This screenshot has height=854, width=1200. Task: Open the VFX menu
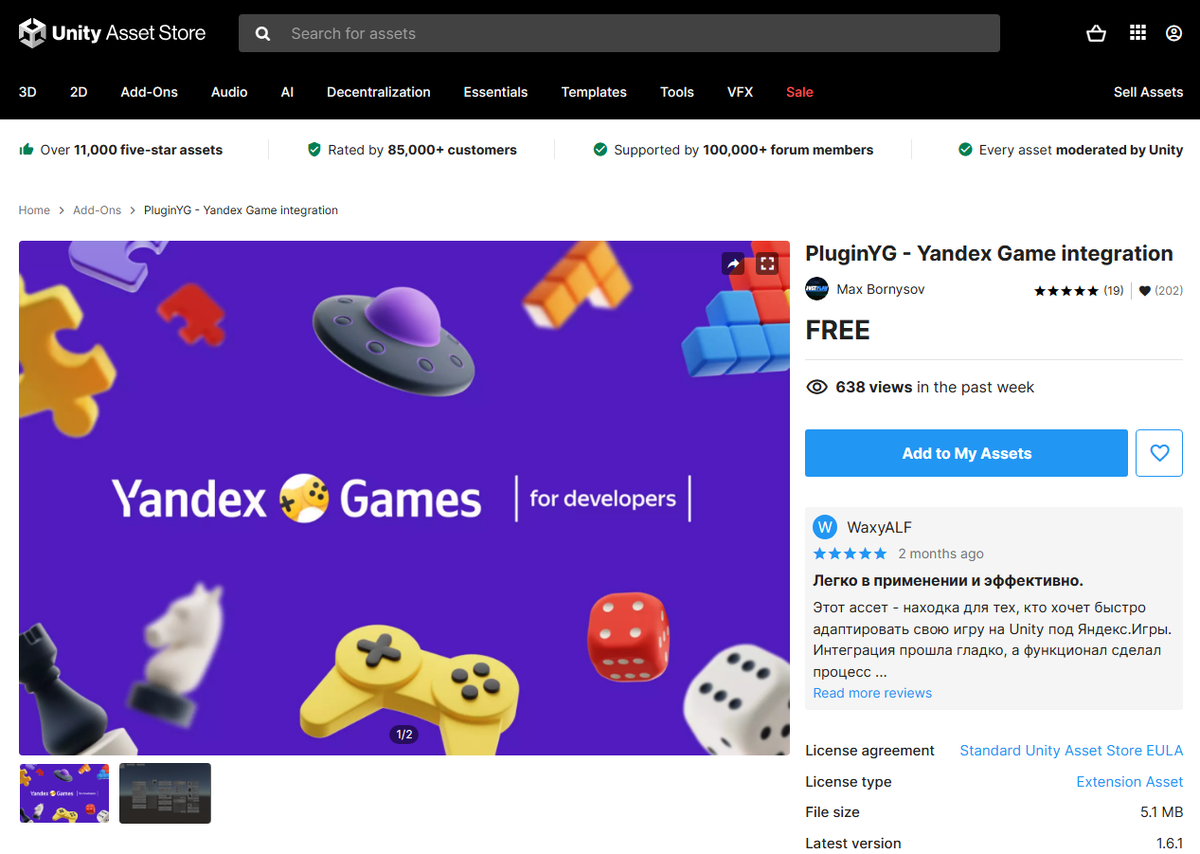(740, 92)
